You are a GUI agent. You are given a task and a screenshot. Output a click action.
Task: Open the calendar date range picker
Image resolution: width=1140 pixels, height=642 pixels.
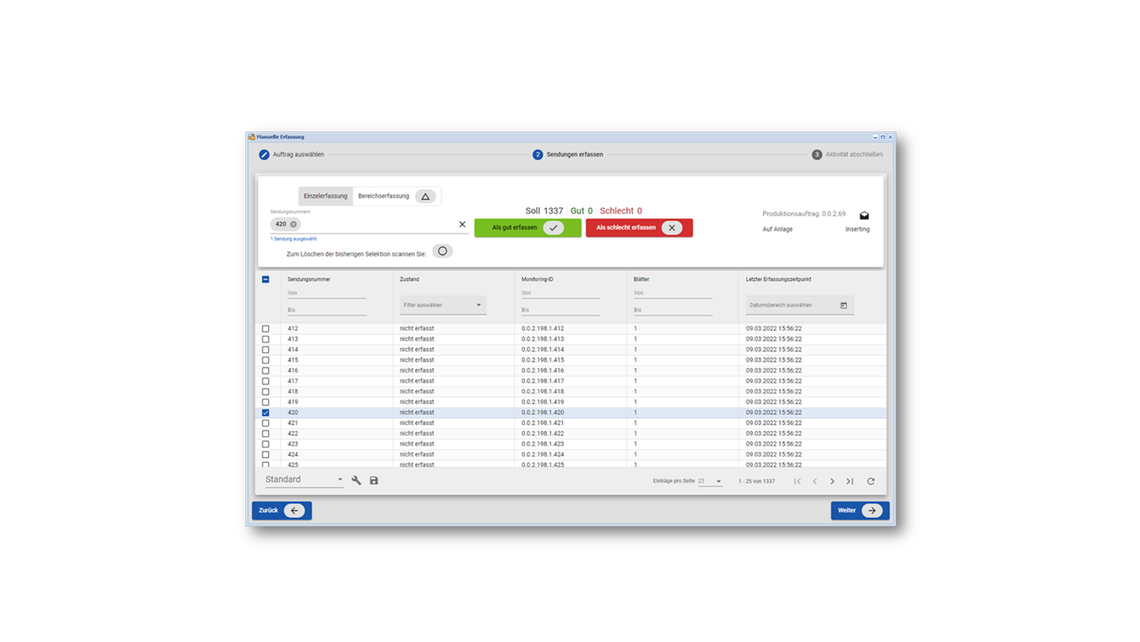844,306
